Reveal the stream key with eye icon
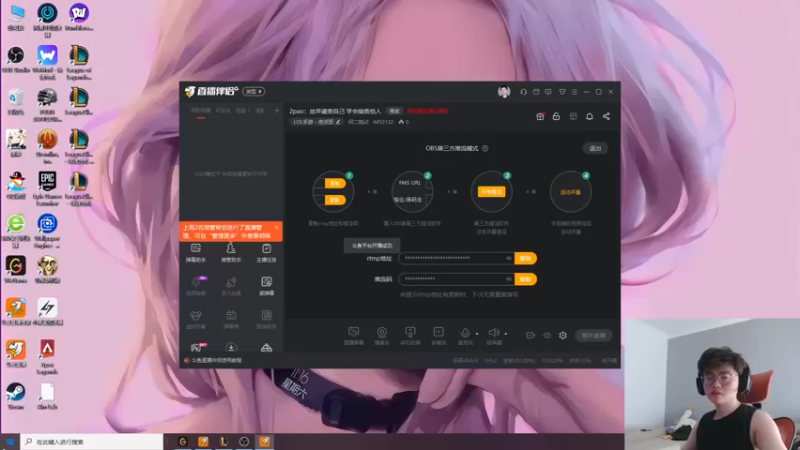The image size is (800, 450). (x=509, y=279)
